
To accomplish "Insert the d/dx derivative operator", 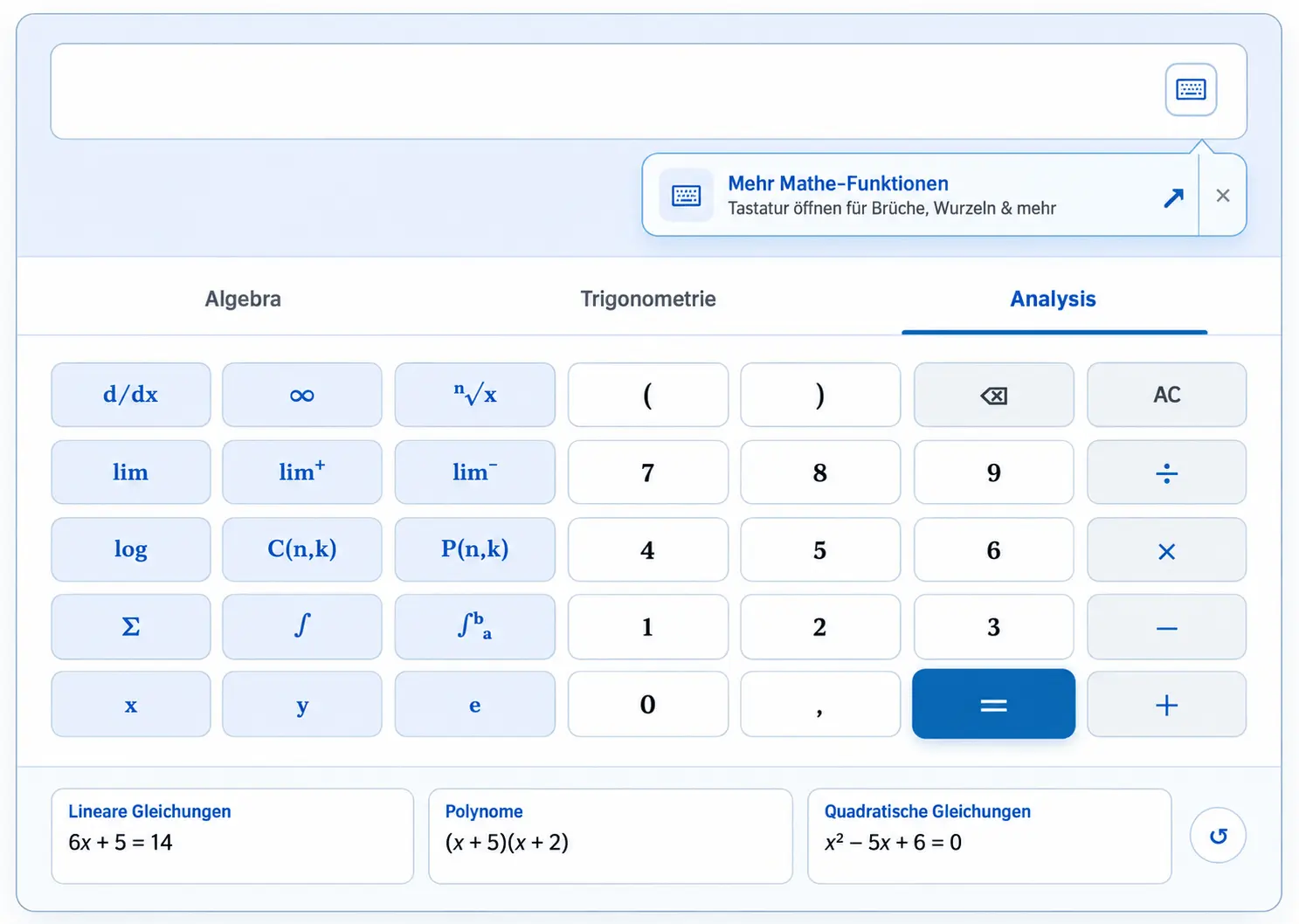I will (131, 395).
